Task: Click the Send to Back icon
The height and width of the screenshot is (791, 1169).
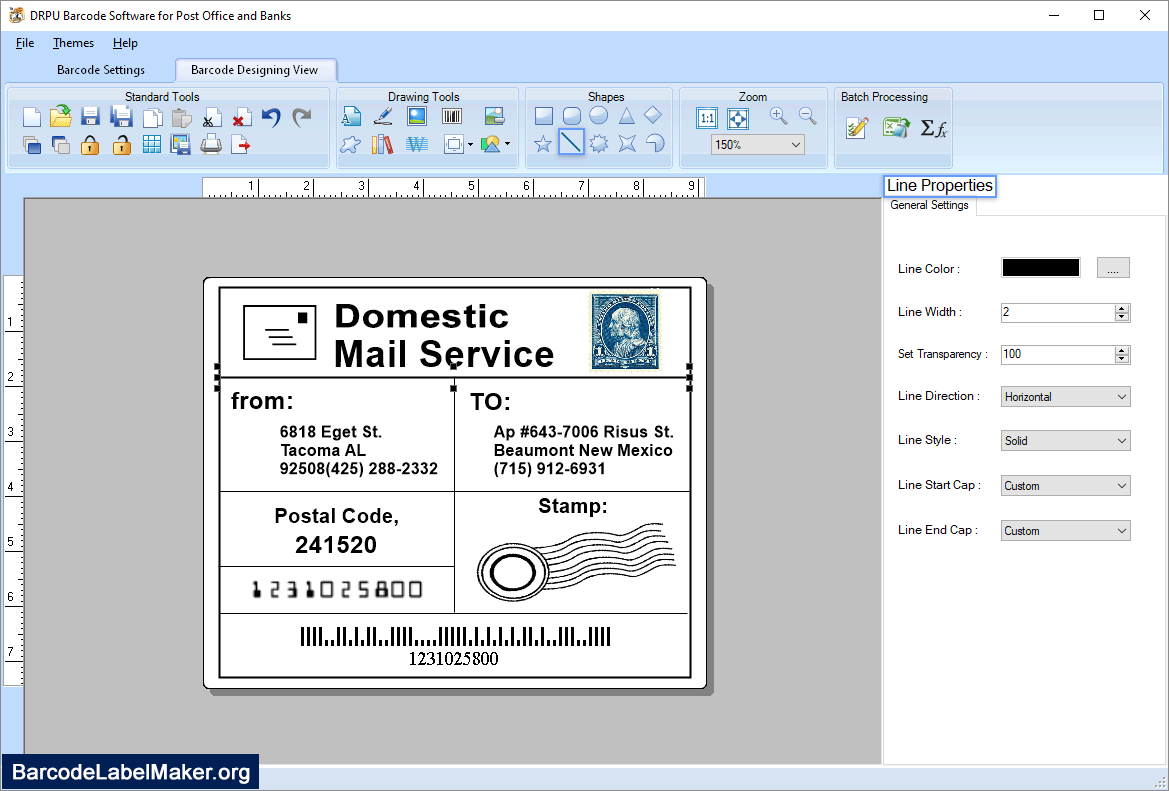Action: click(61, 145)
